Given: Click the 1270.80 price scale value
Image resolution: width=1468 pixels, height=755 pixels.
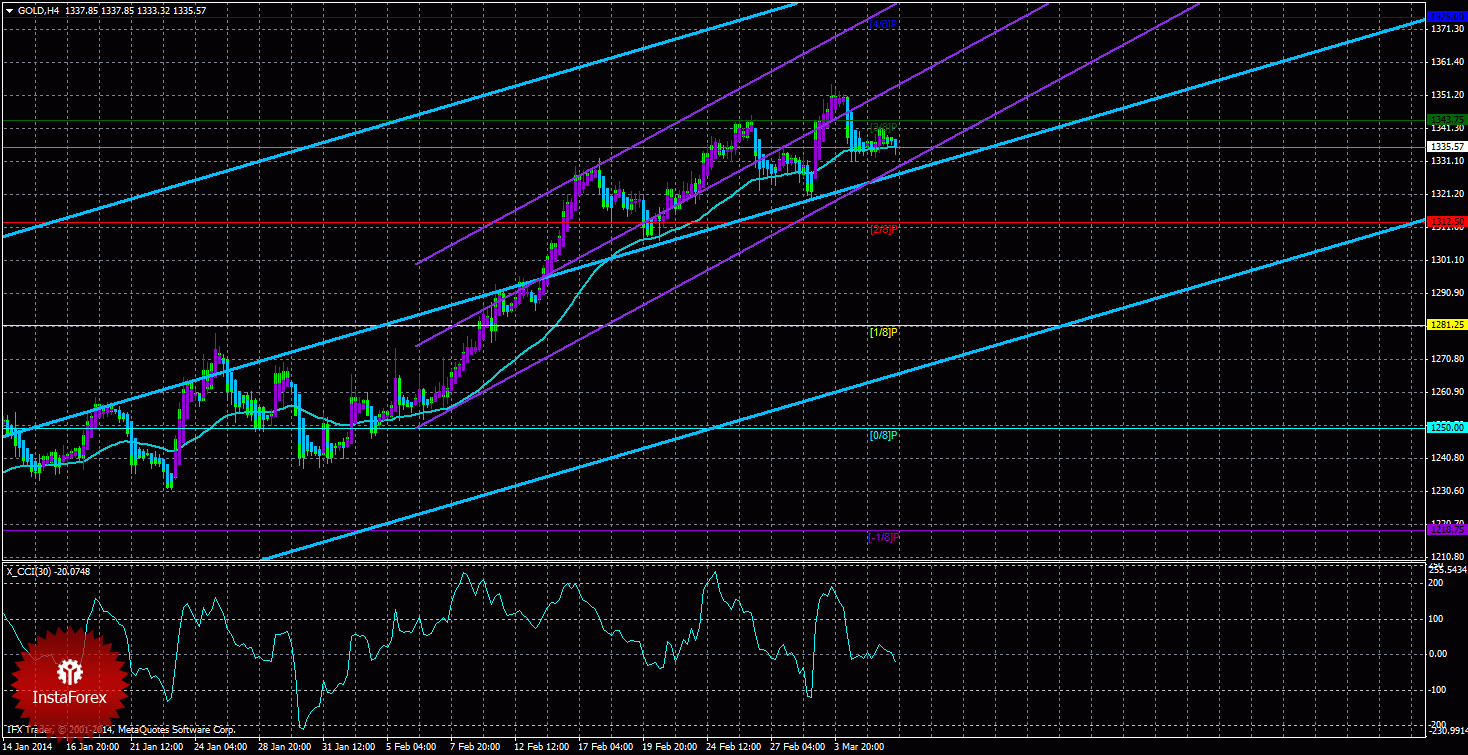Looking at the screenshot, I should click(x=1447, y=359).
